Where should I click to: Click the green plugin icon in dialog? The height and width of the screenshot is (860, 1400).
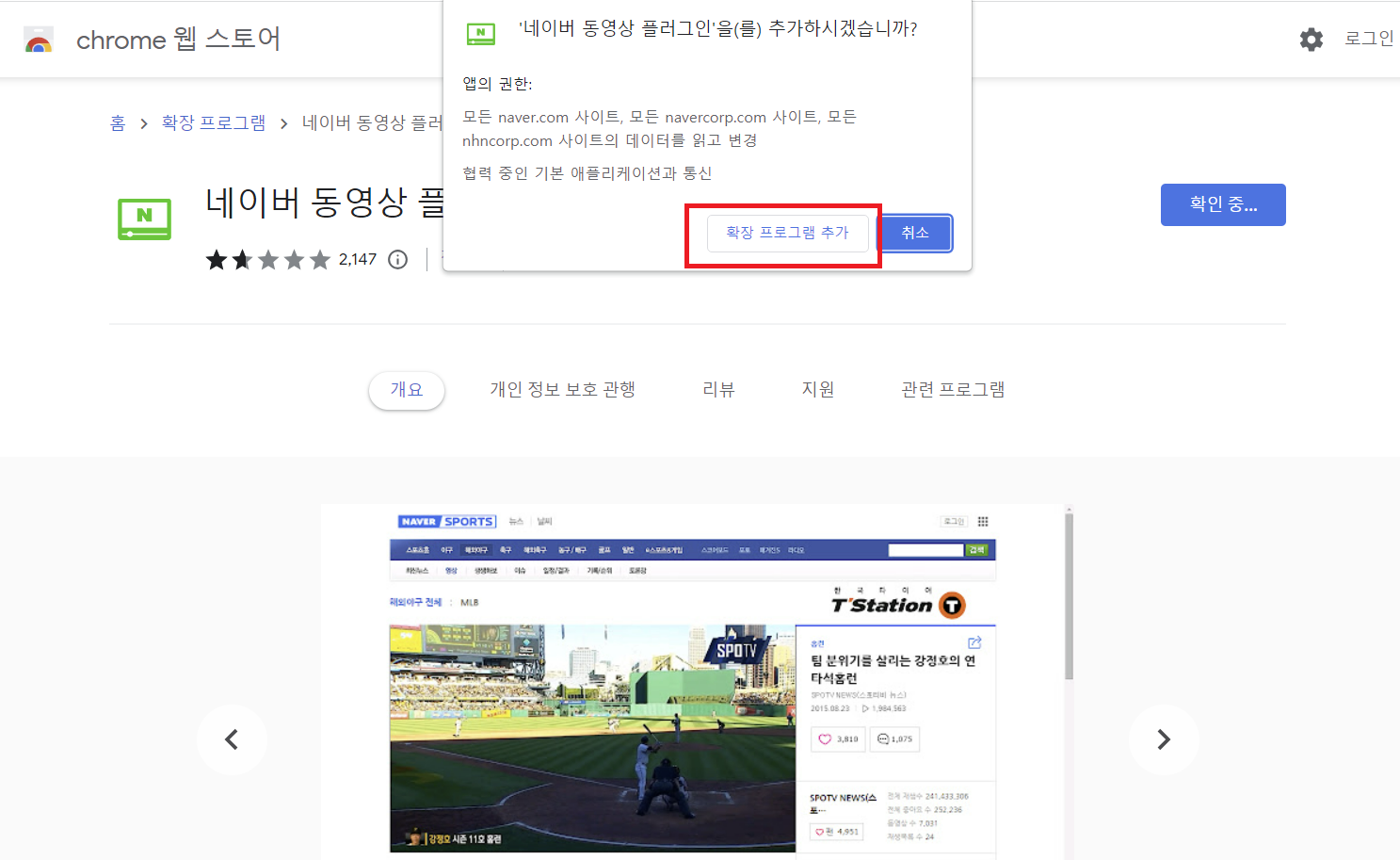480,34
